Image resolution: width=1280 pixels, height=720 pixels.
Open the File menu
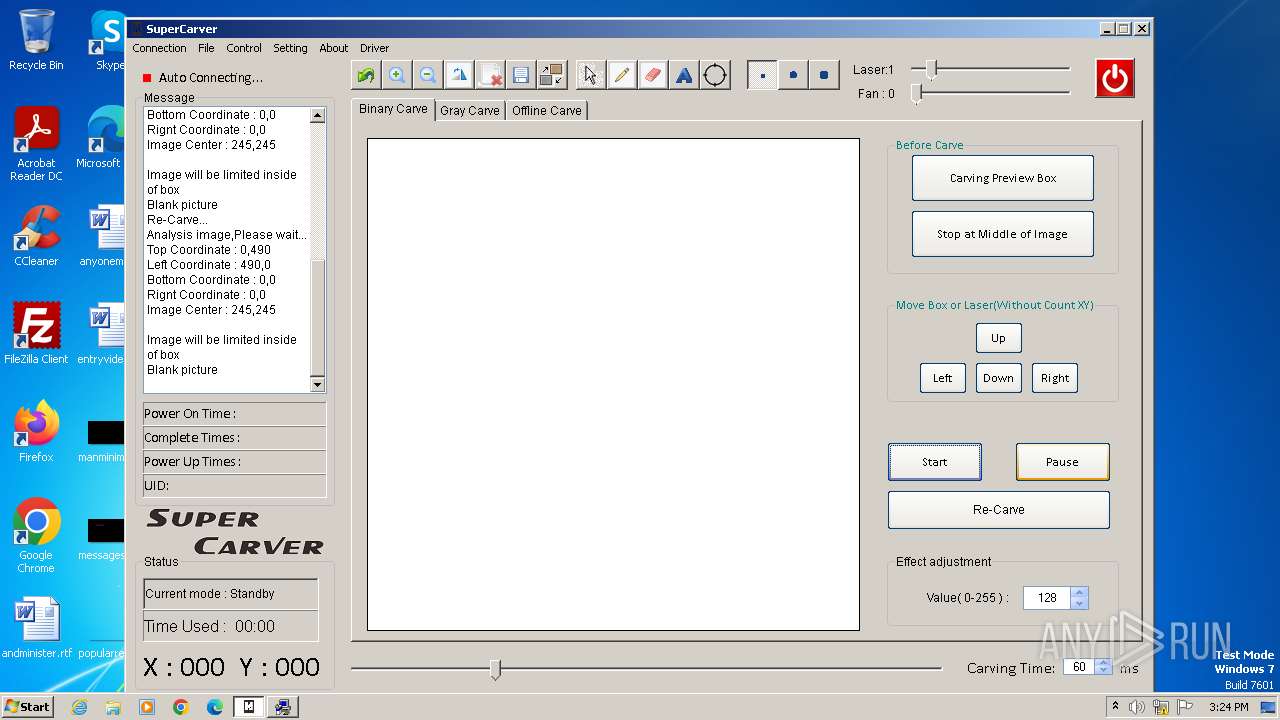pos(206,48)
